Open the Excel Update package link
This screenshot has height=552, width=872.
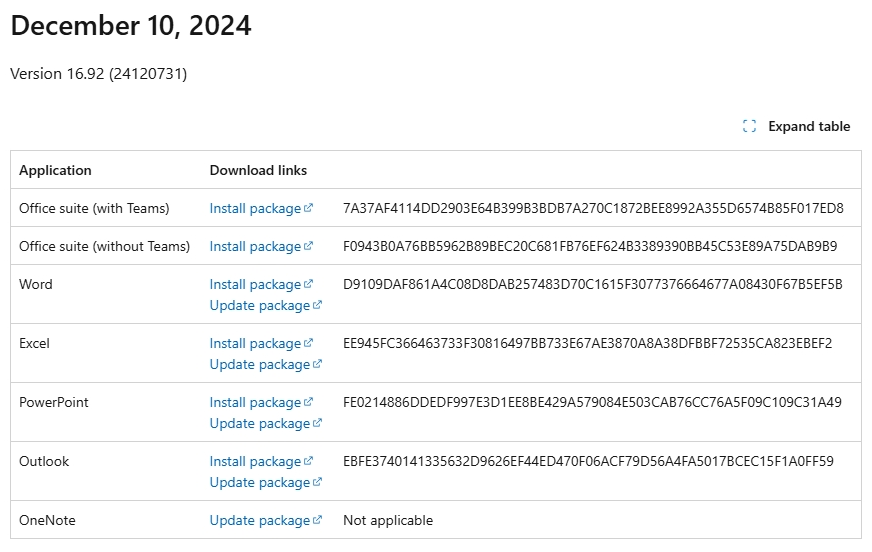point(260,364)
